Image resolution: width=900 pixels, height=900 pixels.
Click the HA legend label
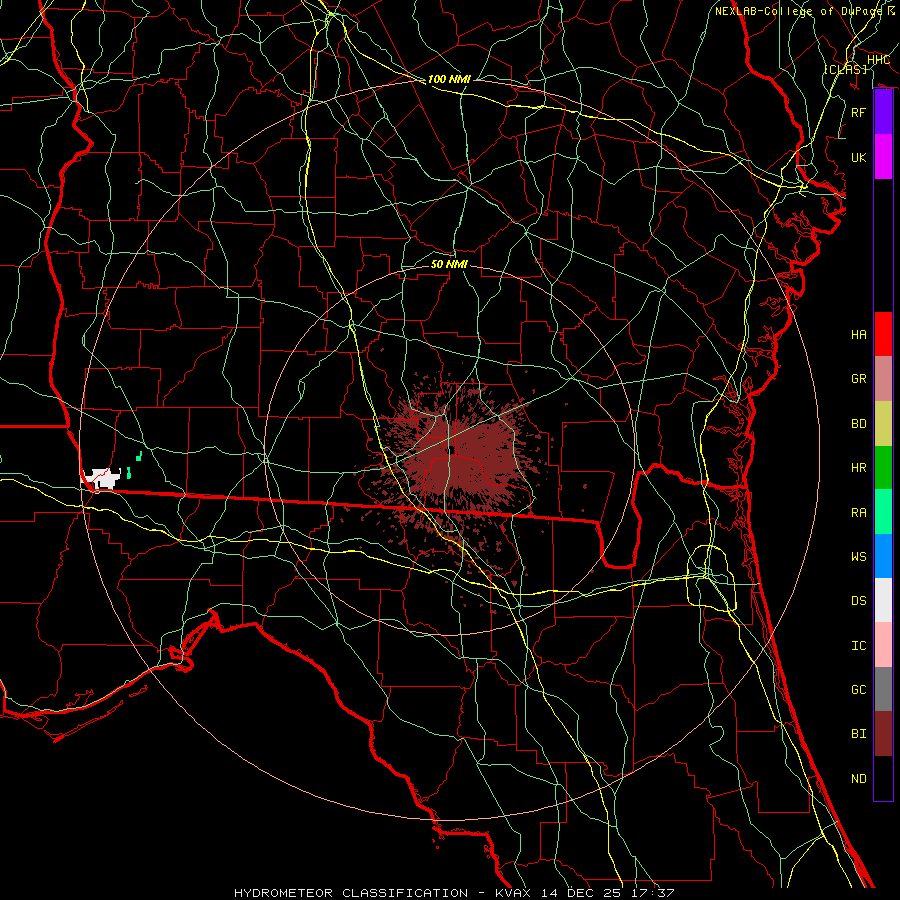tap(859, 334)
